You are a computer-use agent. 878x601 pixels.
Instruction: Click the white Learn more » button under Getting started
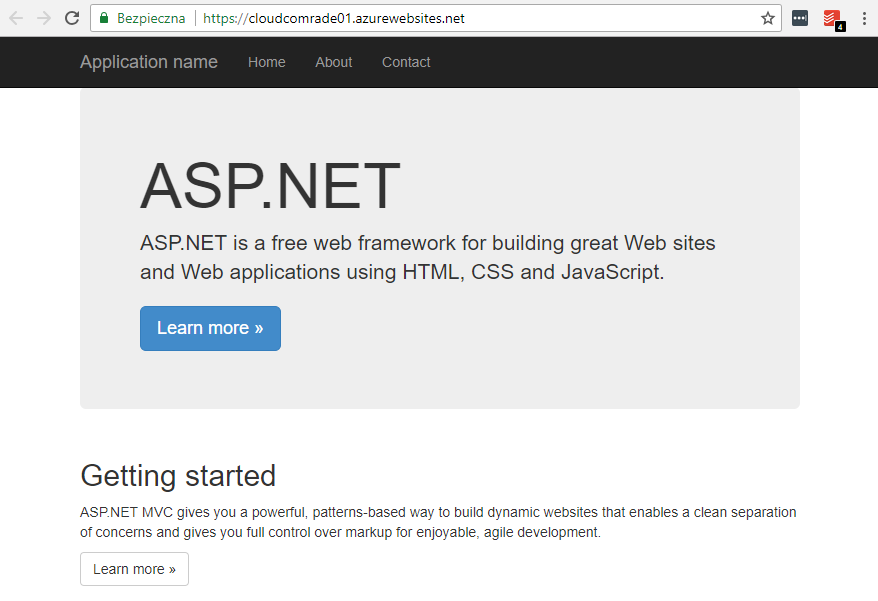[134, 569]
